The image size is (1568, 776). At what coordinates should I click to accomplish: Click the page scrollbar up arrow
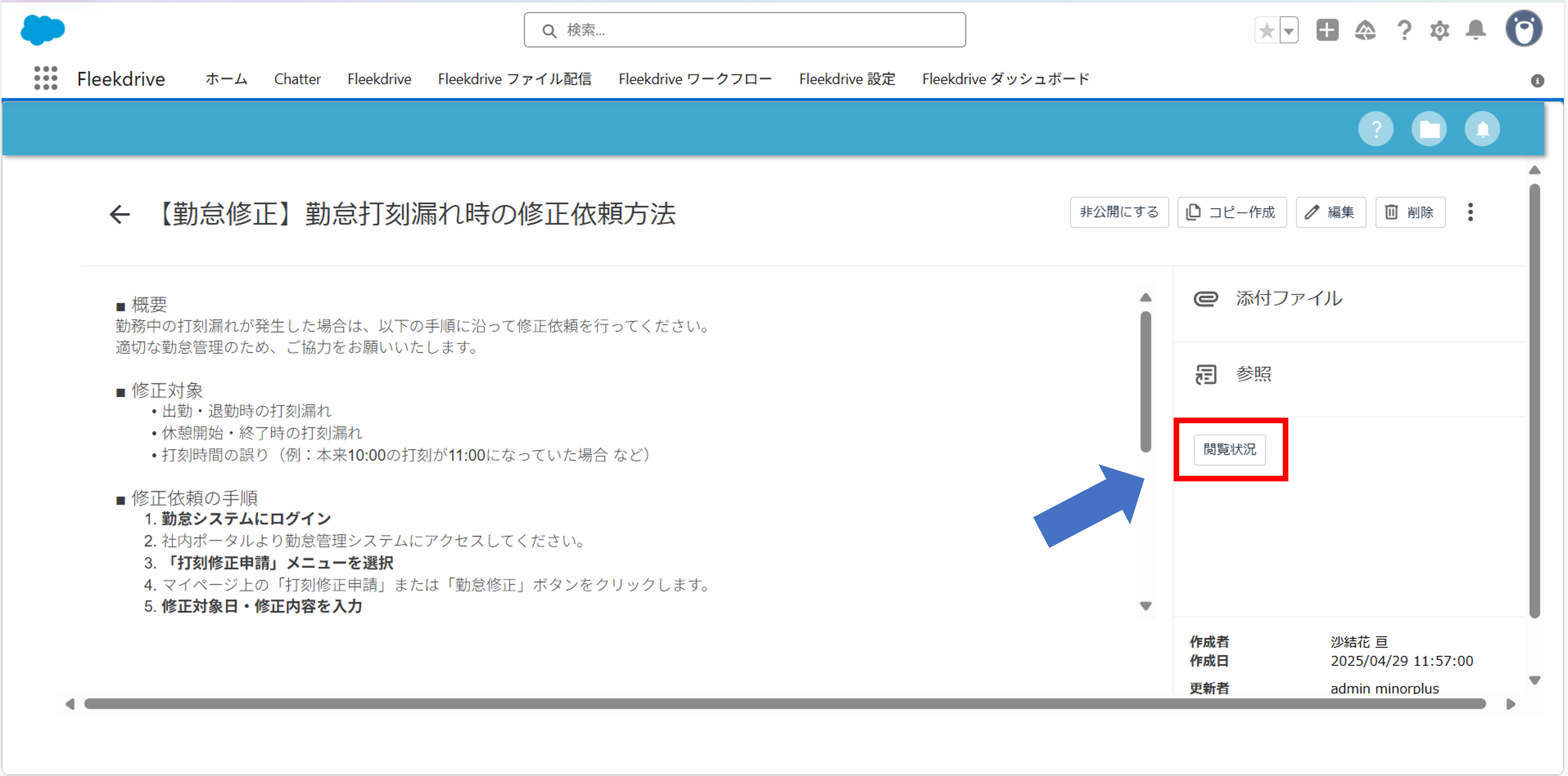pos(1535,170)
